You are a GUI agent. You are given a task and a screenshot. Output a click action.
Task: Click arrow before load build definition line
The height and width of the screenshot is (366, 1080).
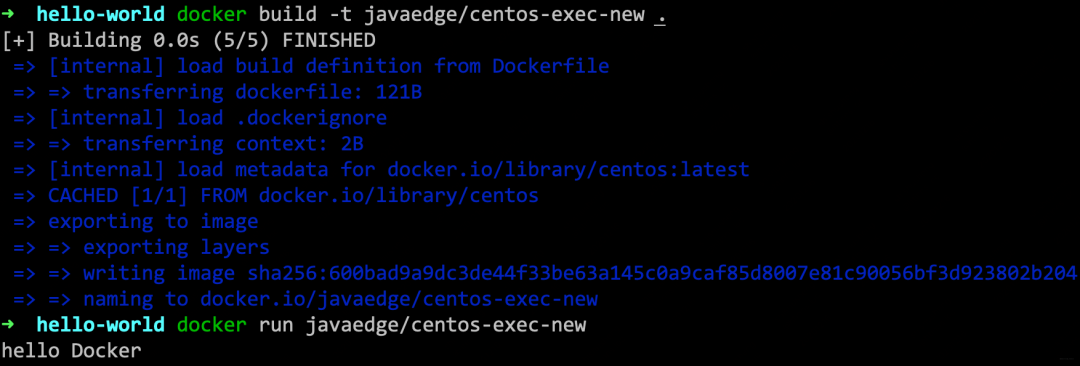(x=25, y=67)
